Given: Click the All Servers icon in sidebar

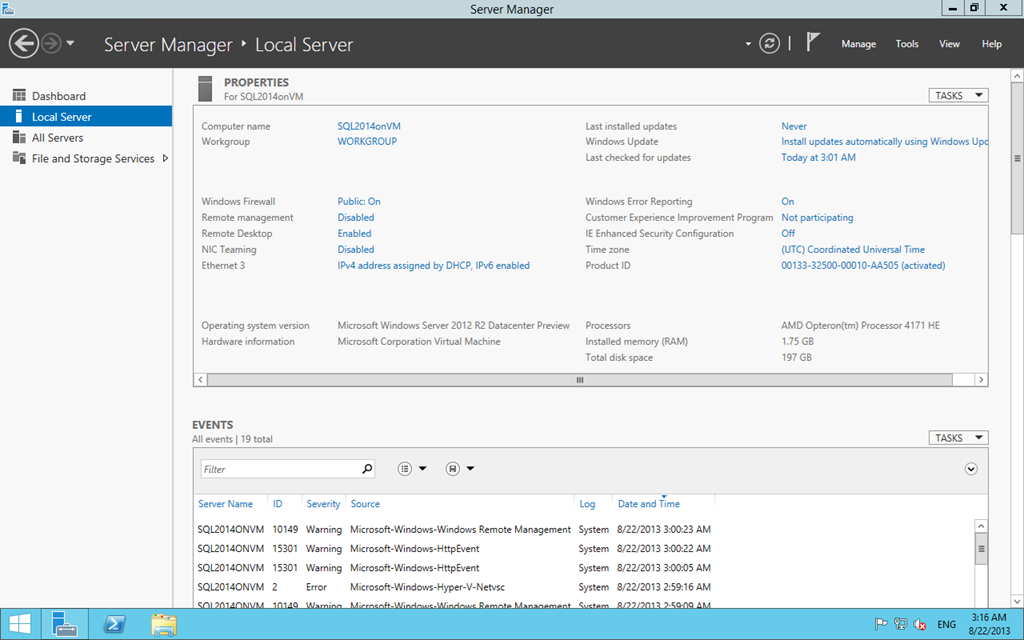Looking at the screenshot, I should [x=20, y=137].
